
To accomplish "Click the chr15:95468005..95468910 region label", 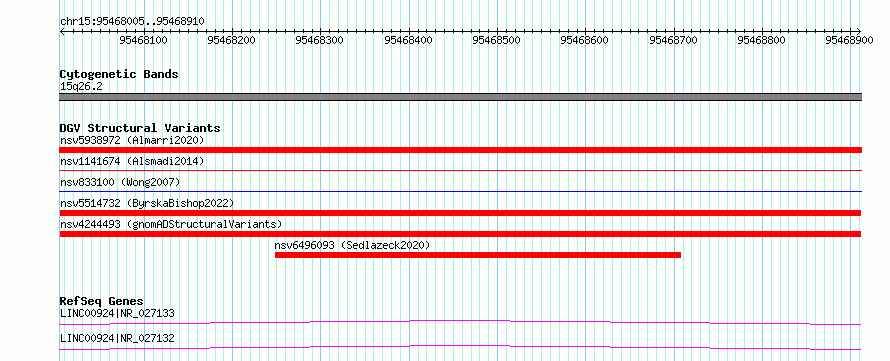I will click(132, 22).
